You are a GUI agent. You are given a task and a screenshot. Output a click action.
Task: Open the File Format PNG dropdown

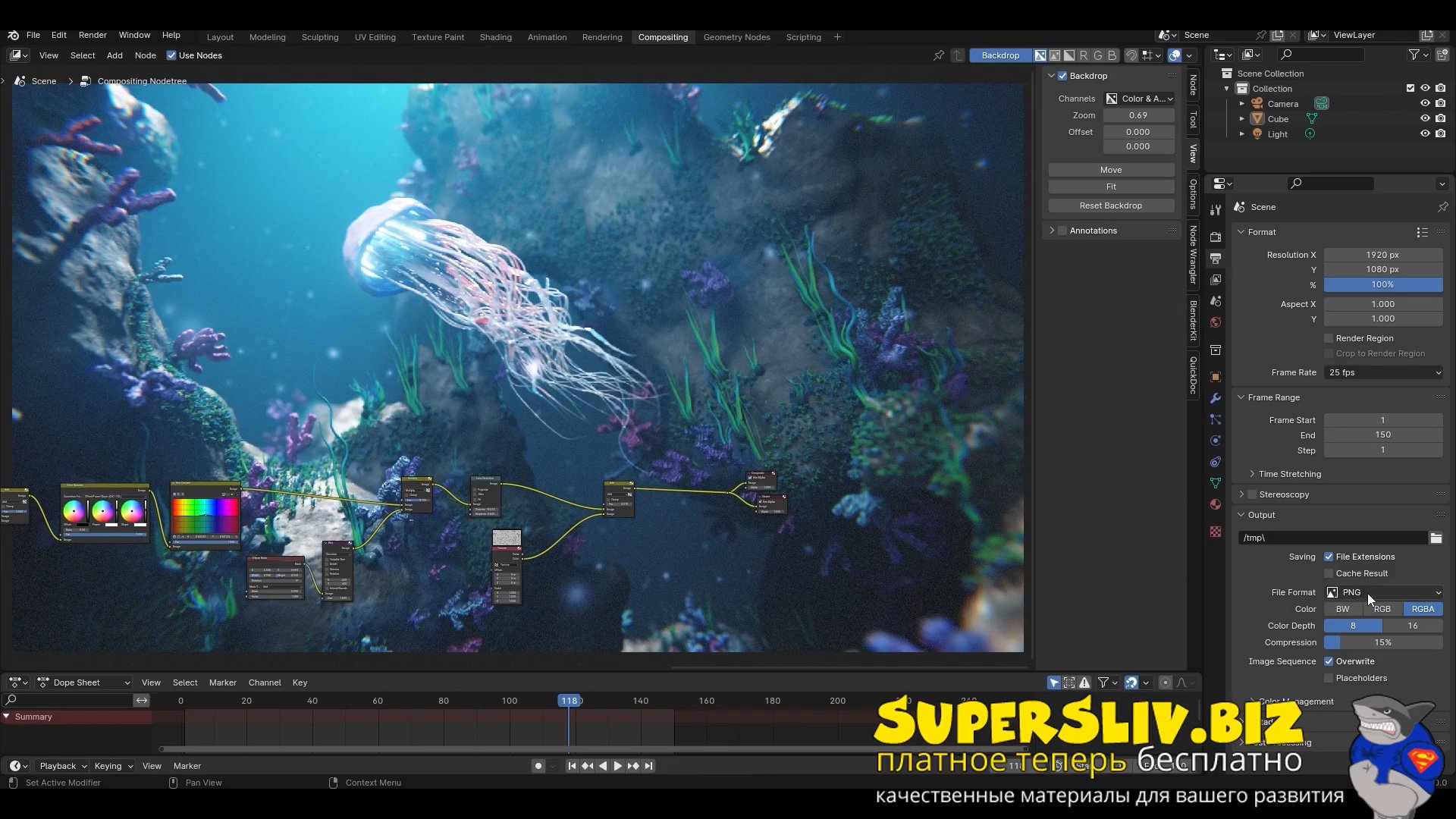pyautogui.click(x=1383, y=592)
